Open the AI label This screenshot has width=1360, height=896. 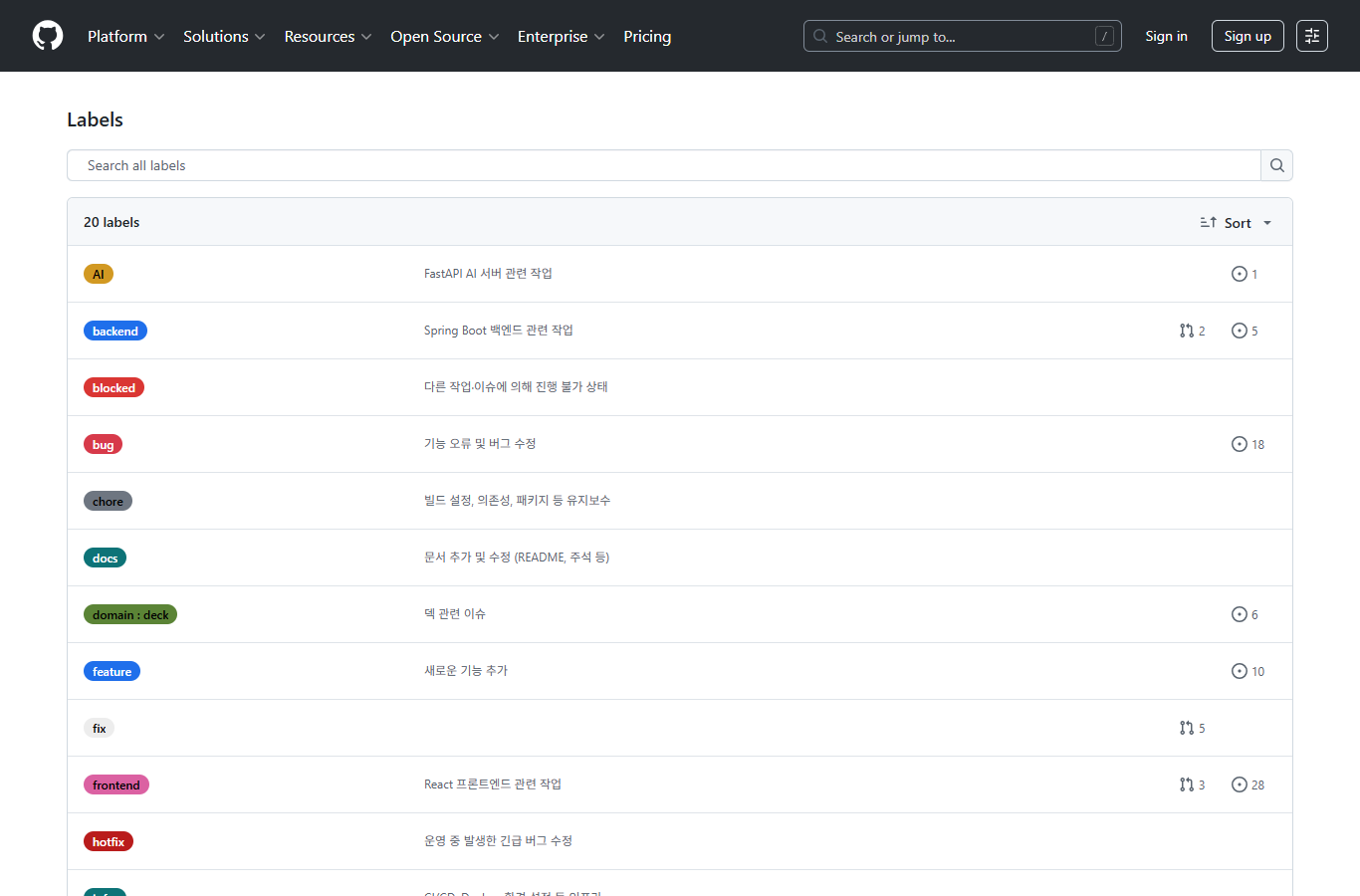click(x=99, y=274)
